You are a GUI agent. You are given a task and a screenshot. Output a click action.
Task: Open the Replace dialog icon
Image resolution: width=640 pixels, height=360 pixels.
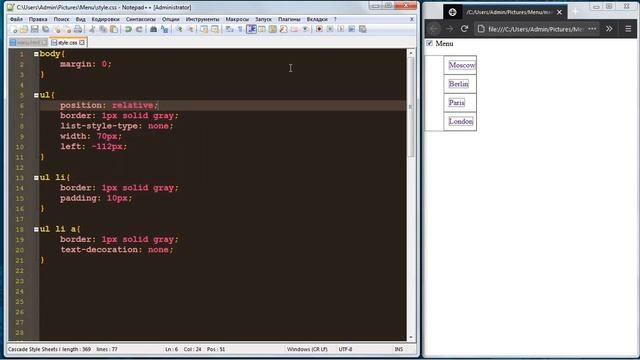(164, 29)
